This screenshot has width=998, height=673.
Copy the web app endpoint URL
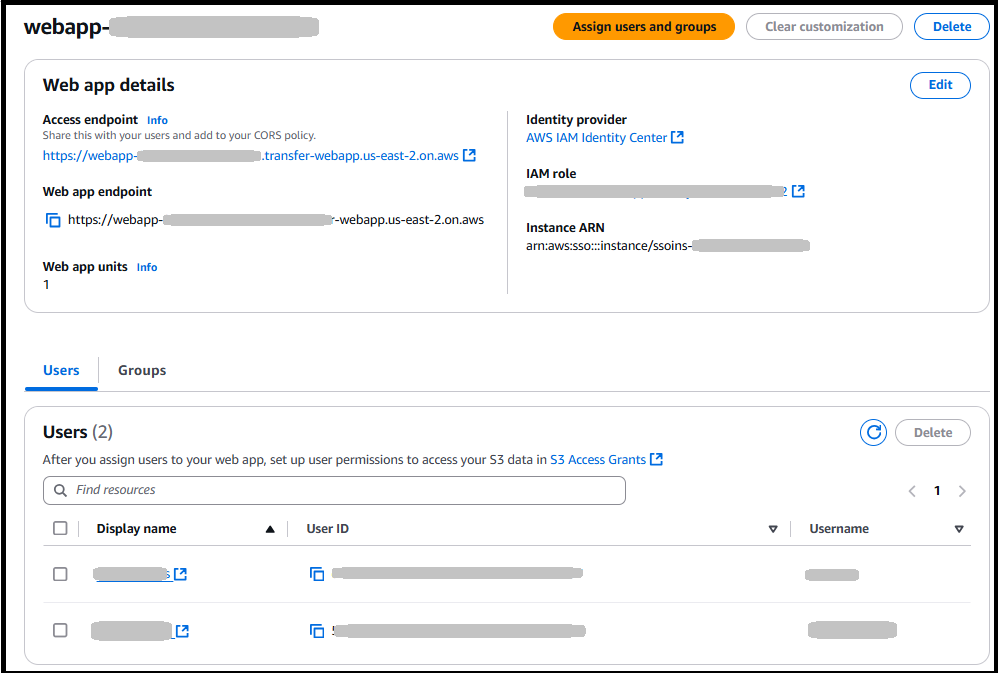[x=53, y=220]
